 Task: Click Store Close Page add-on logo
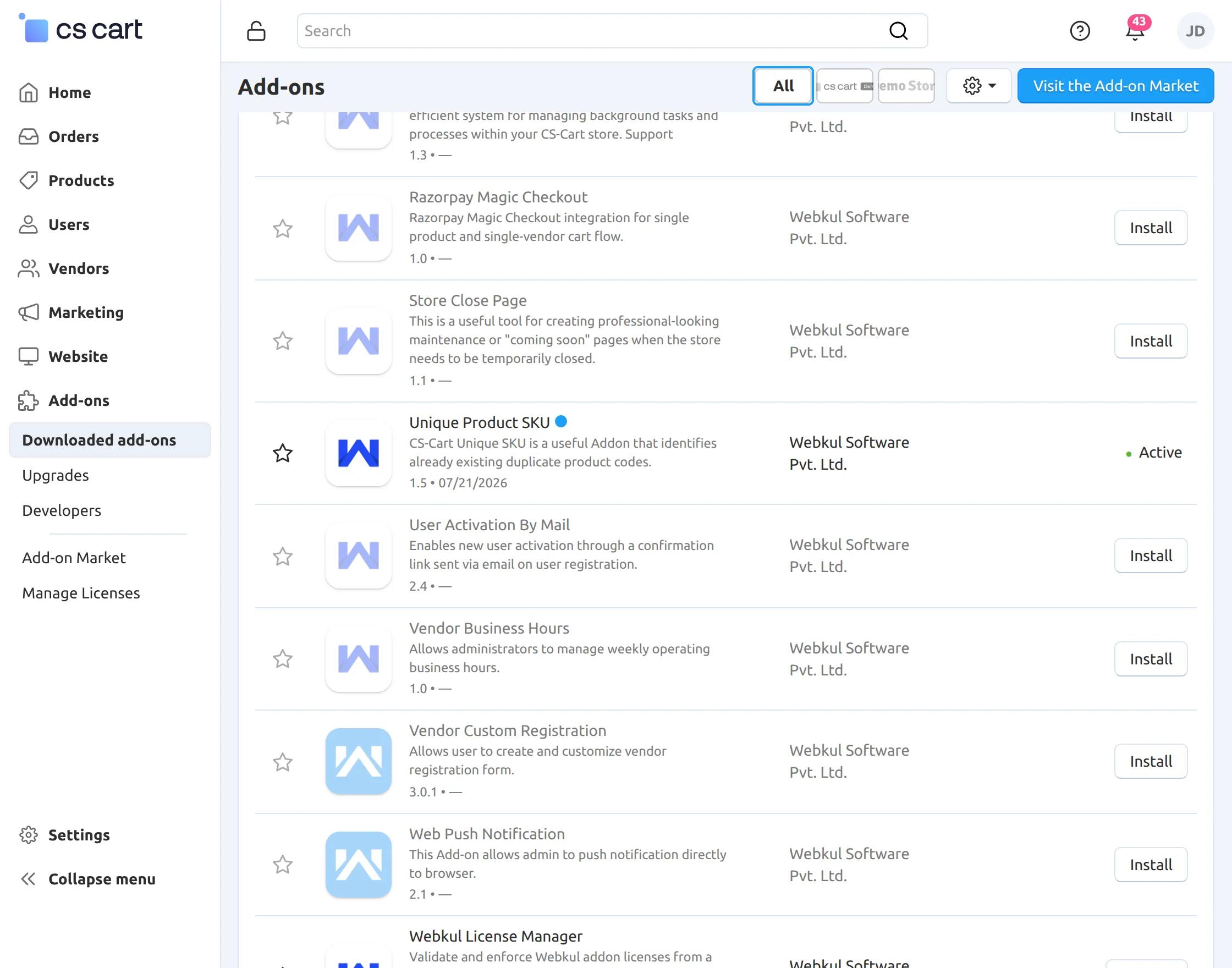click(358, 340)
